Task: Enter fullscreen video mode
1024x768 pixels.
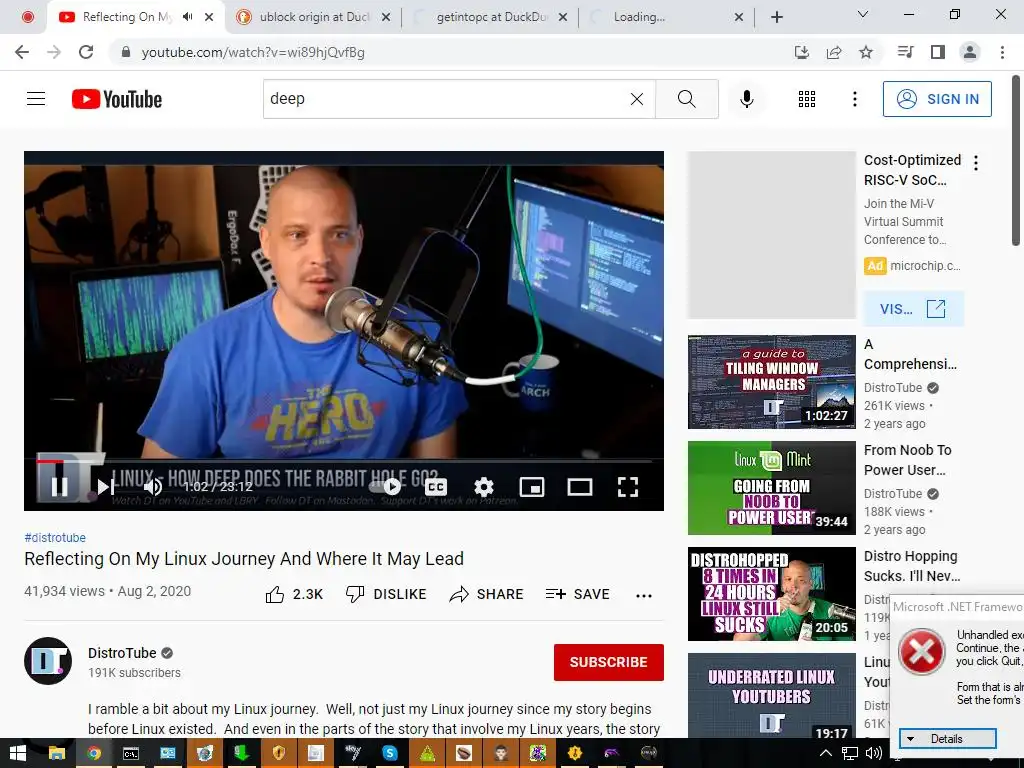Action: point(628,487)
